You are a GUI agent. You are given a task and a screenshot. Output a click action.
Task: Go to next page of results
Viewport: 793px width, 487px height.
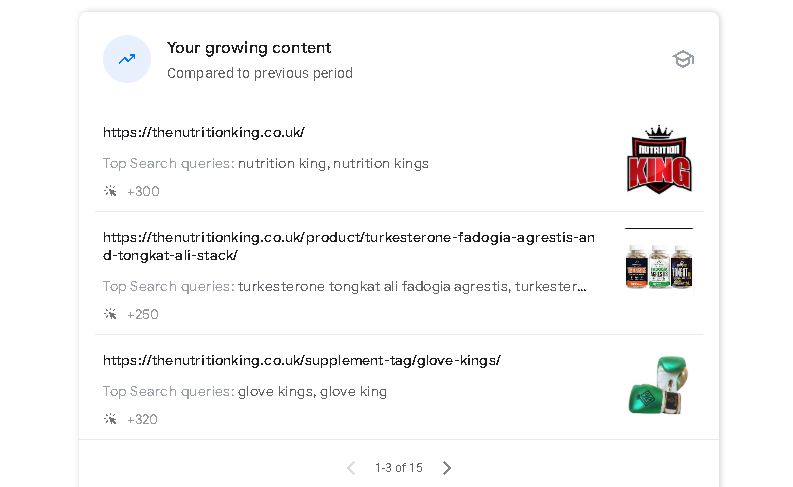[x=447, y=468]
